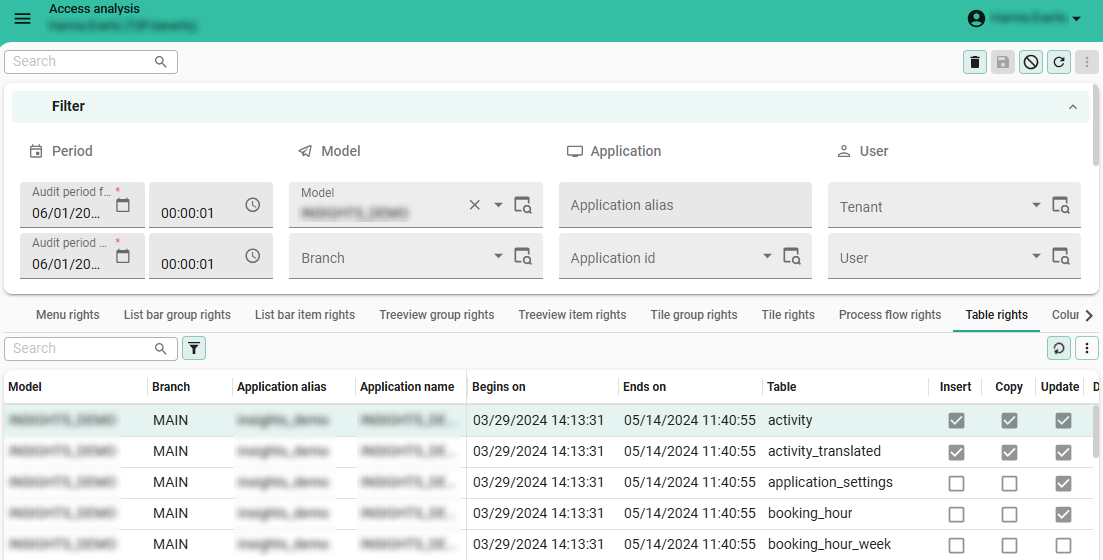Clear the Model field with the X icon
The width and height of the screenshot is (1103, 560).
click(475, 205)
